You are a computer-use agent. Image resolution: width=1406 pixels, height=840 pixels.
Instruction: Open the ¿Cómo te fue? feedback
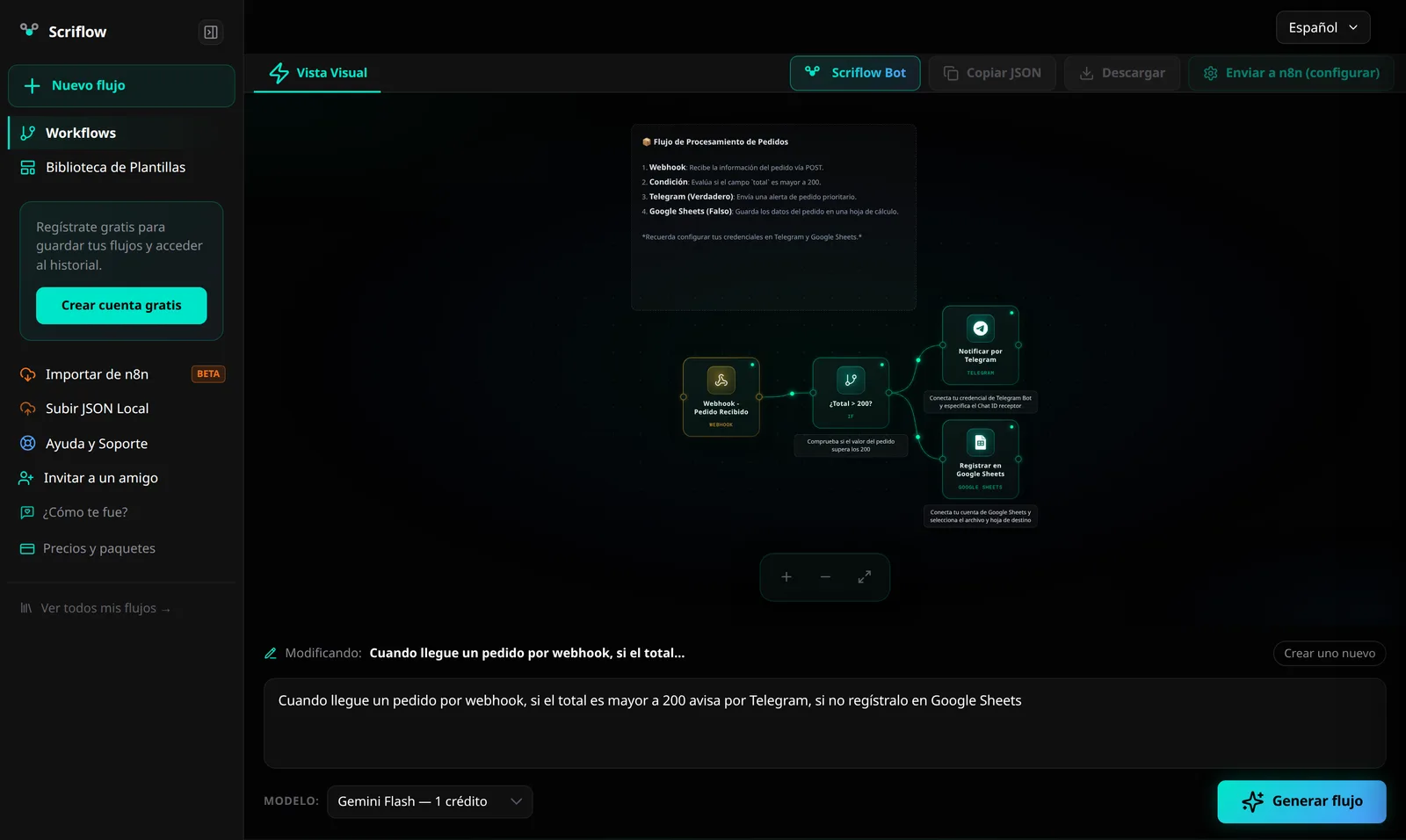(x=85, y=512)
